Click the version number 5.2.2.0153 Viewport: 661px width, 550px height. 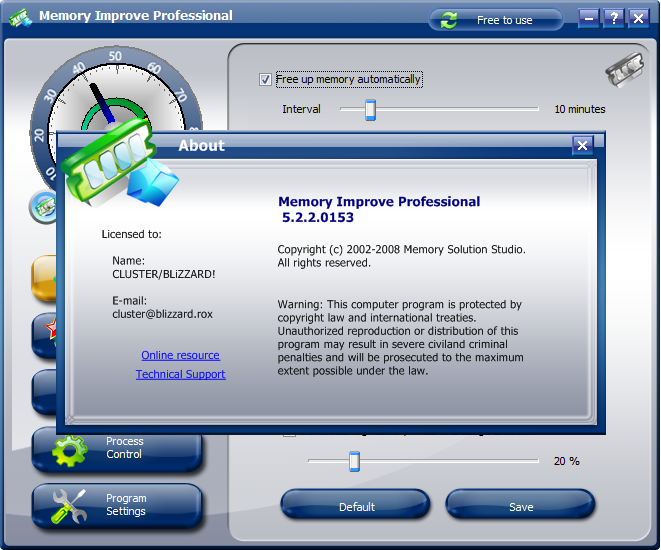click(318, 217)
